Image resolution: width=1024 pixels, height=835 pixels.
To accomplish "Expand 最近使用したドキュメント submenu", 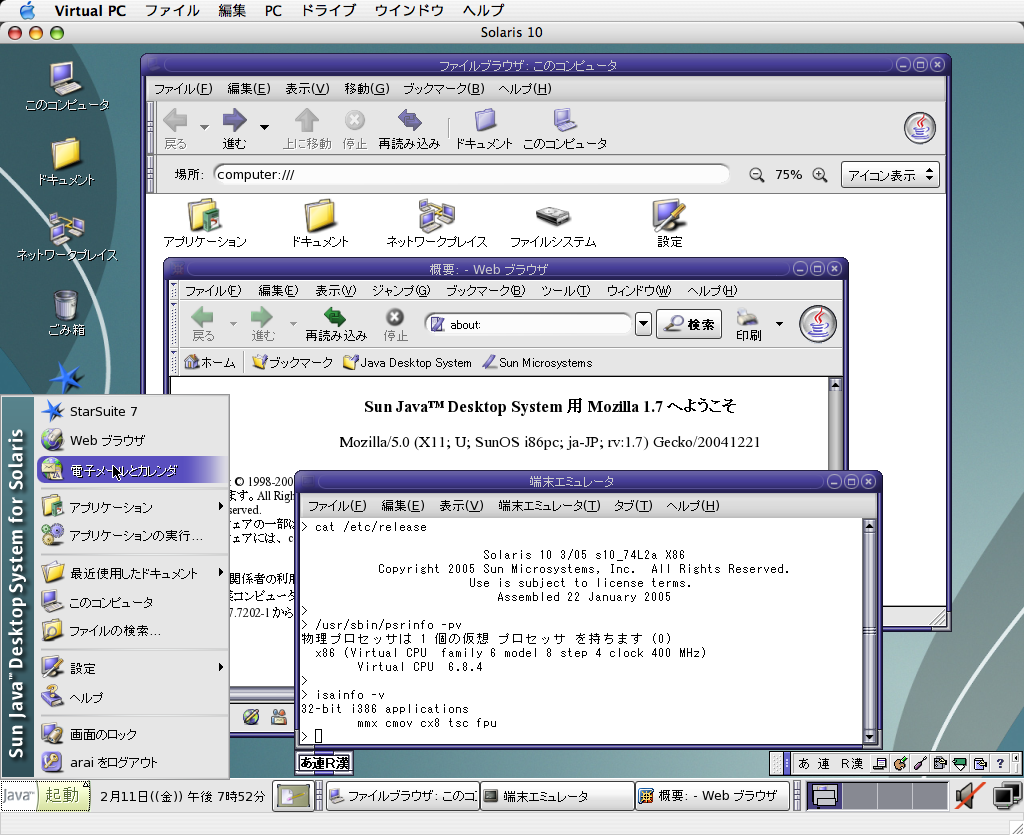I will 133,573.
